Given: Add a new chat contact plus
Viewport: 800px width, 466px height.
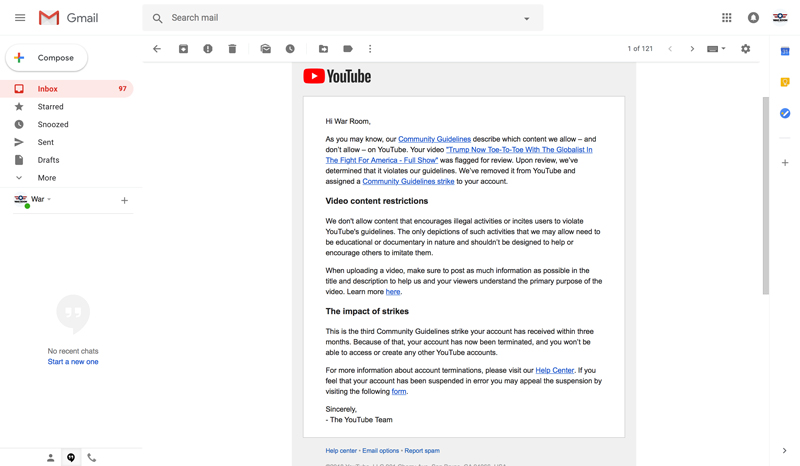Looking at the screenshot, I should (124, 201).
